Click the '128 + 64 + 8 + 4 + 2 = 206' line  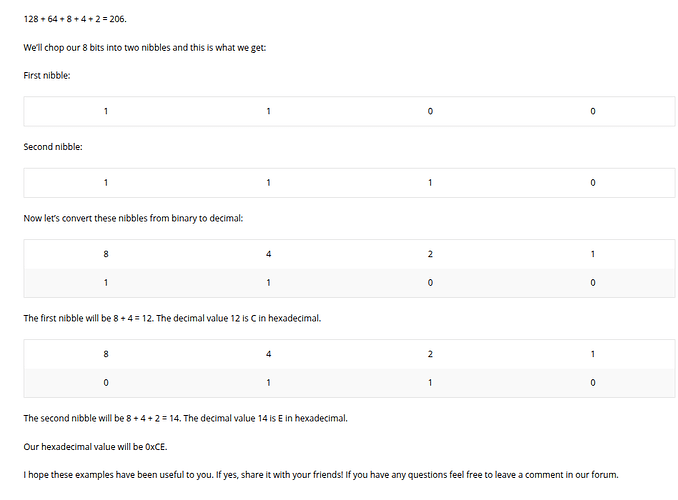coord(75,19)
